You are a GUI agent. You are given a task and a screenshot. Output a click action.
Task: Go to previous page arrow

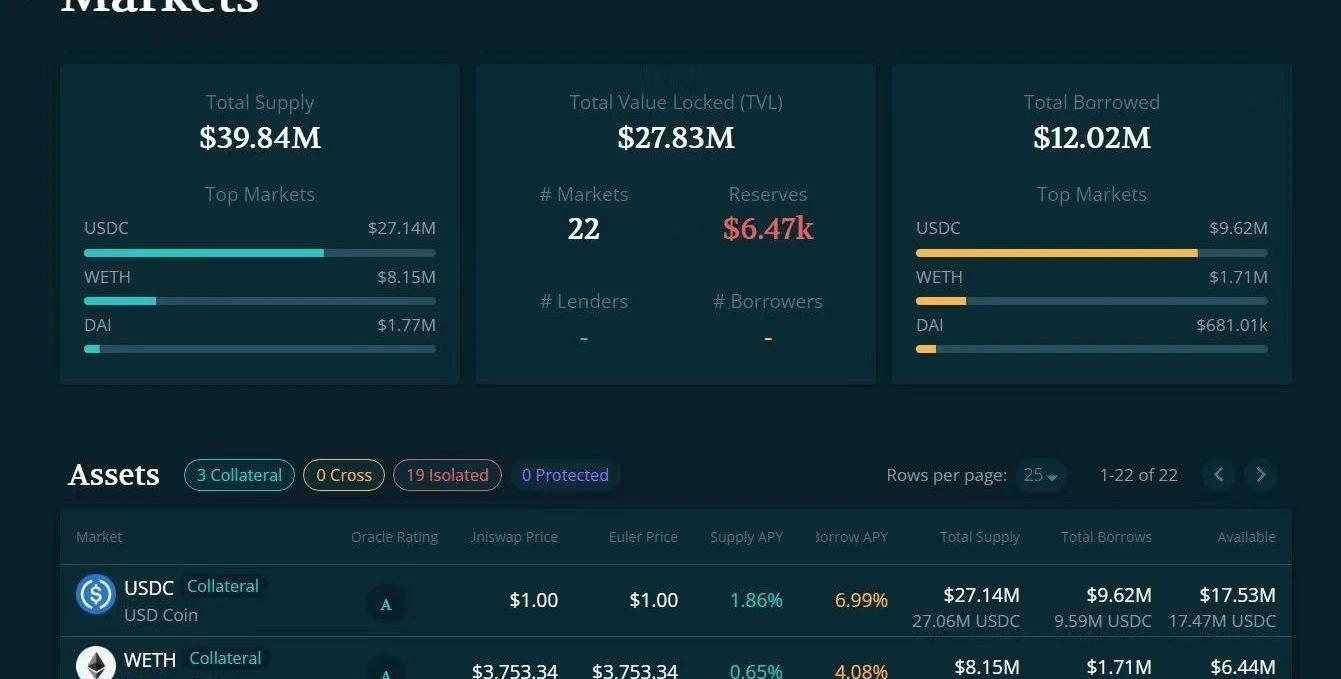1218,475
